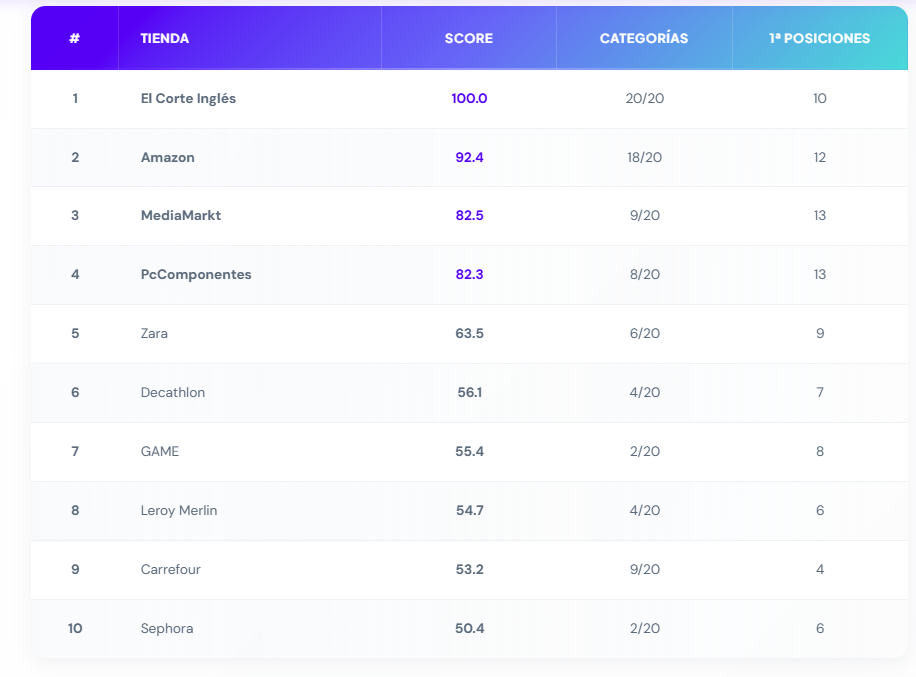Click MediaMarkt's 9/20 categories value

[x=644, y=216]
